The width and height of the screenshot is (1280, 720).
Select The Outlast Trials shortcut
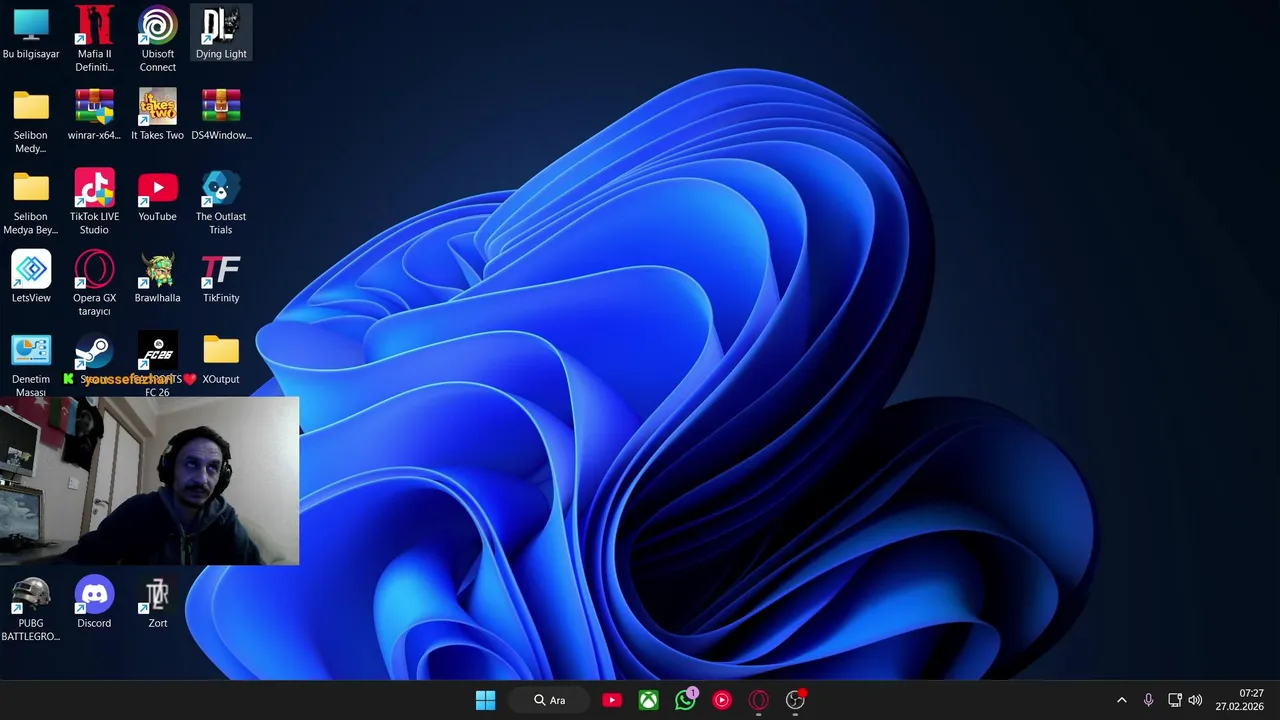221,202
